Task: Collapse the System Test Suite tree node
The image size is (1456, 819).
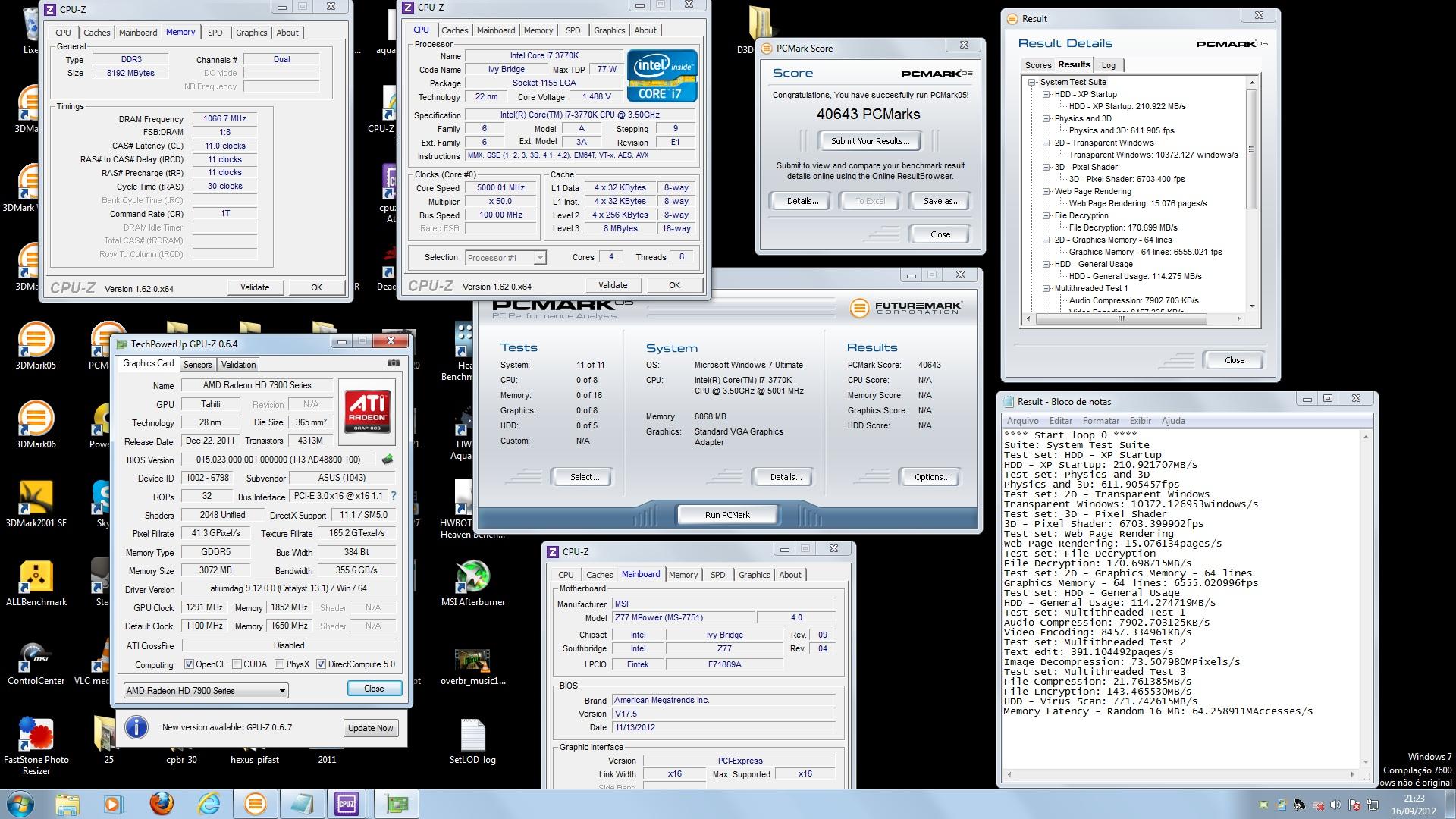Action: click(1032, 82)
